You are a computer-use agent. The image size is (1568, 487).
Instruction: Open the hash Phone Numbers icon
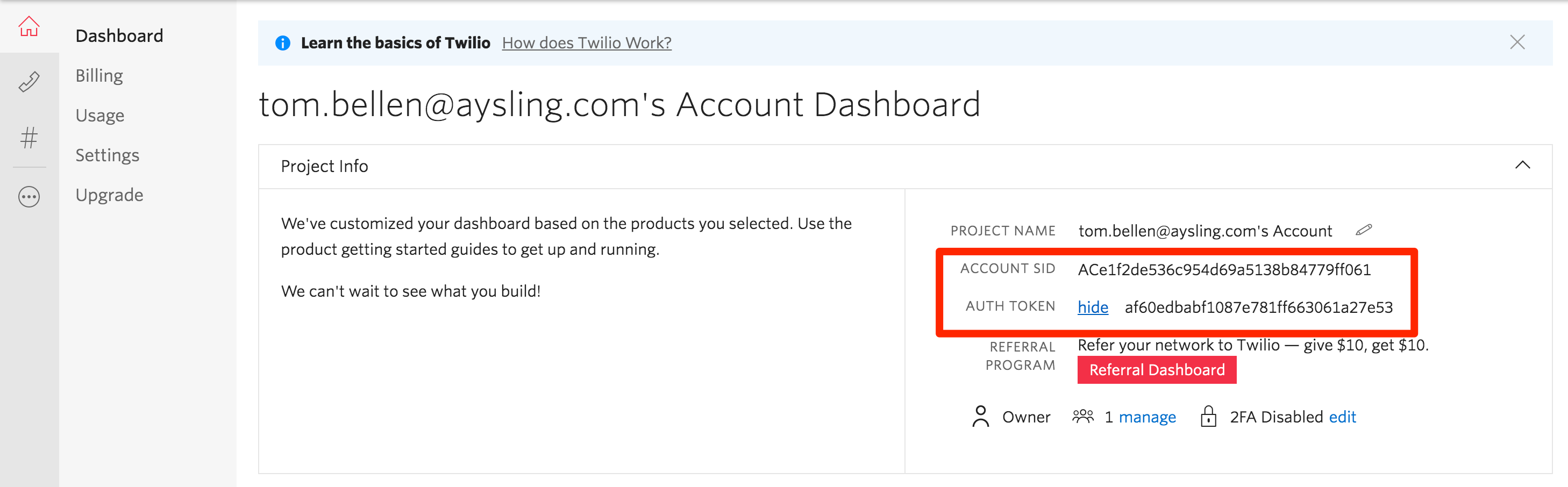(x=28, y=138)
